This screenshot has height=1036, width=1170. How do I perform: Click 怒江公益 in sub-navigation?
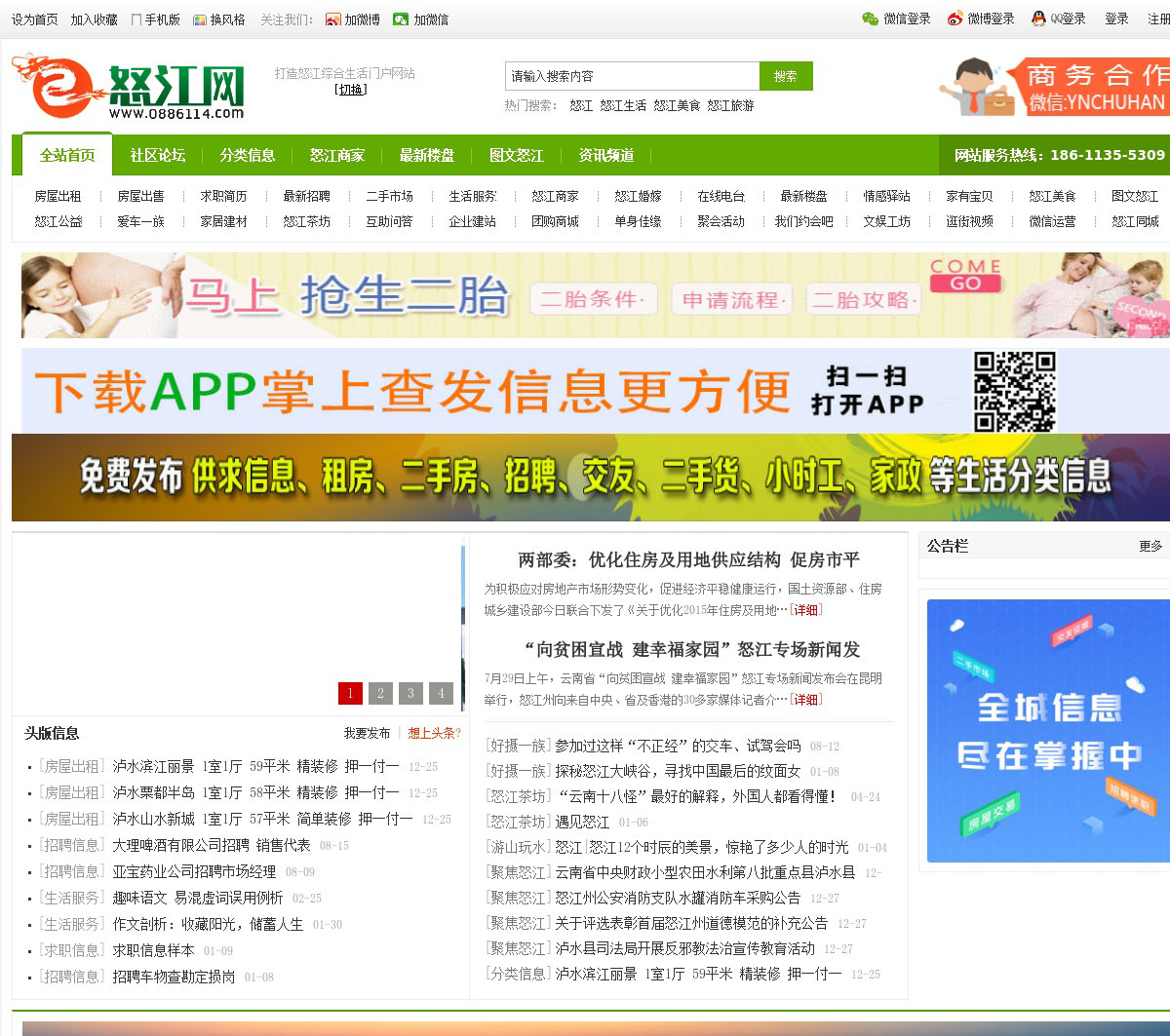(58, 221)
